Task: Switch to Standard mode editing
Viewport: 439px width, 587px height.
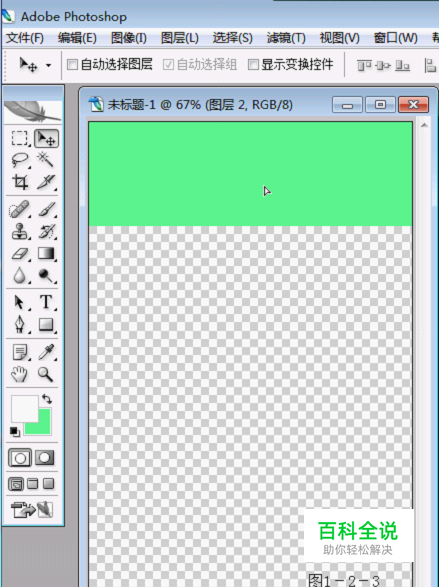Action: click(x=19, y=458)
